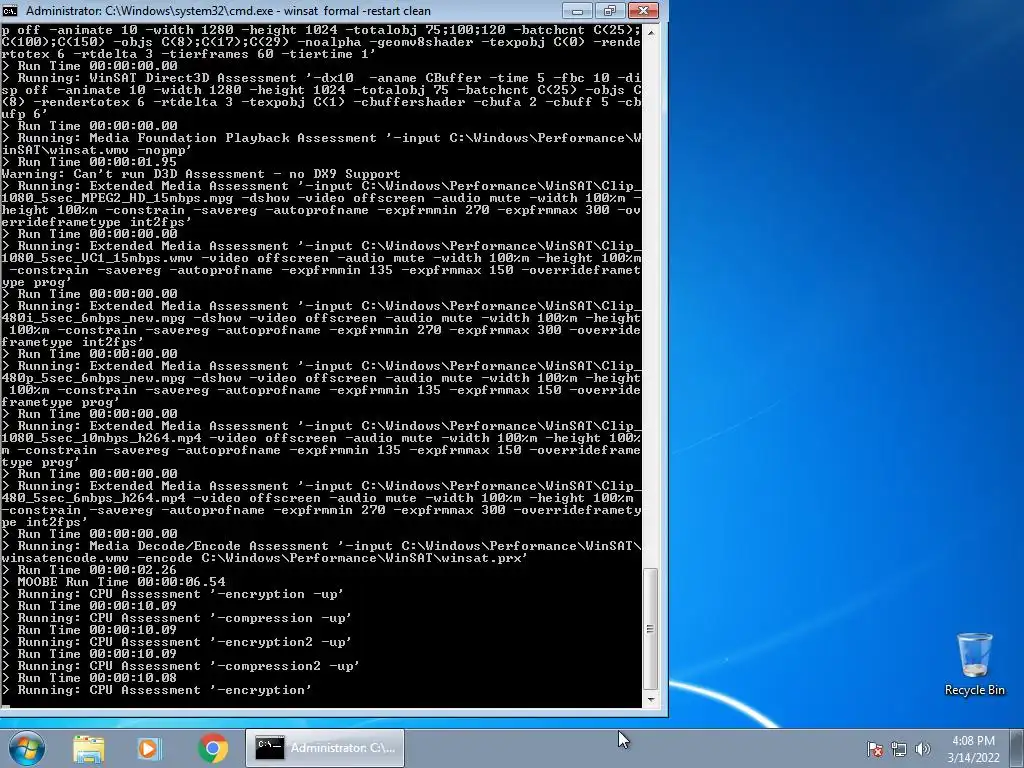Launch Google Chrome from the taskbar
The height and width of the screenshot is (768, 1024).
click(213, 748)
